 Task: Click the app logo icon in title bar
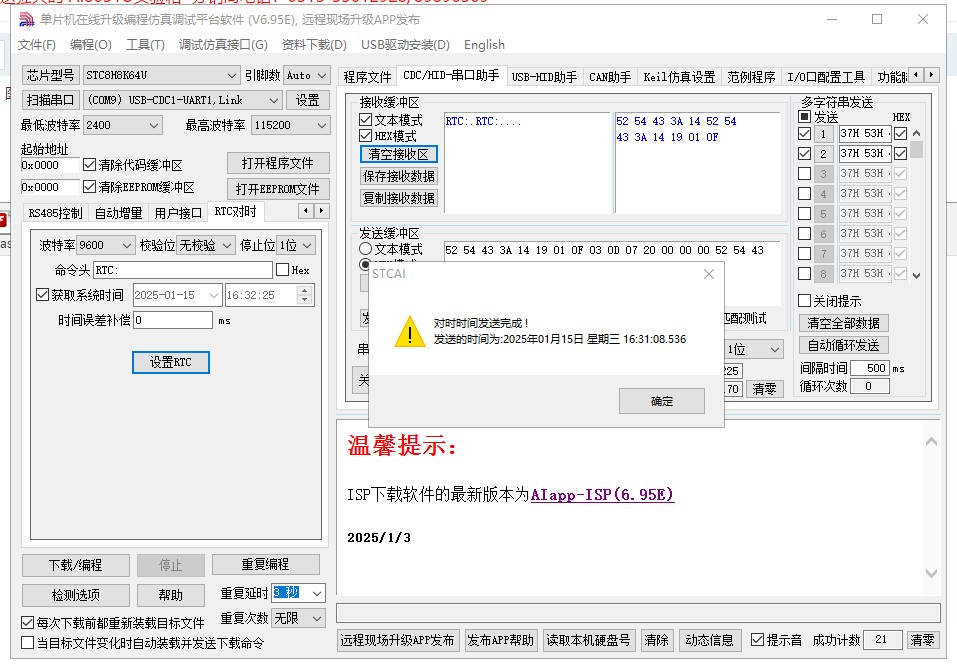click(26, 20)
